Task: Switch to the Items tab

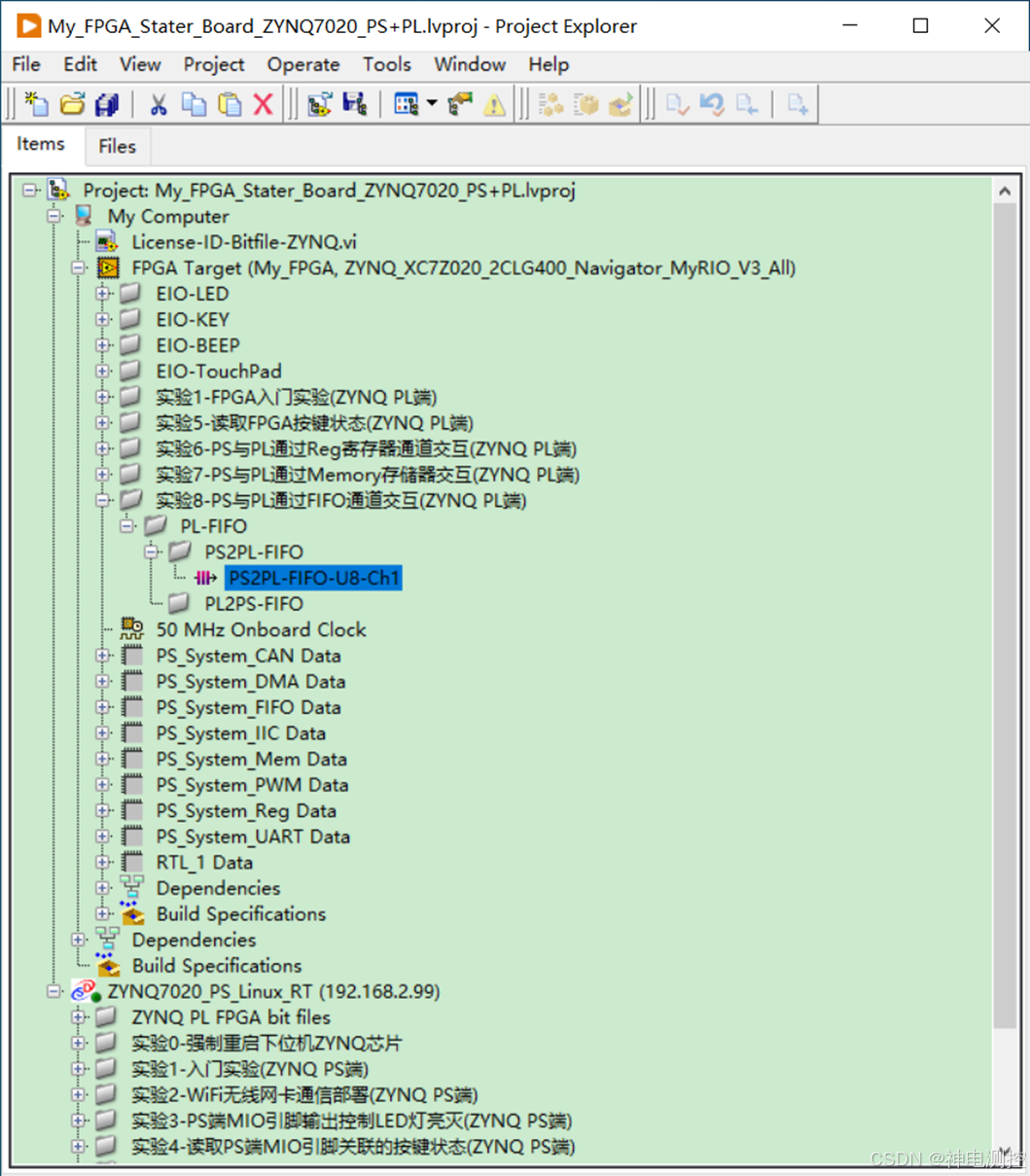Action: [41, 144]
